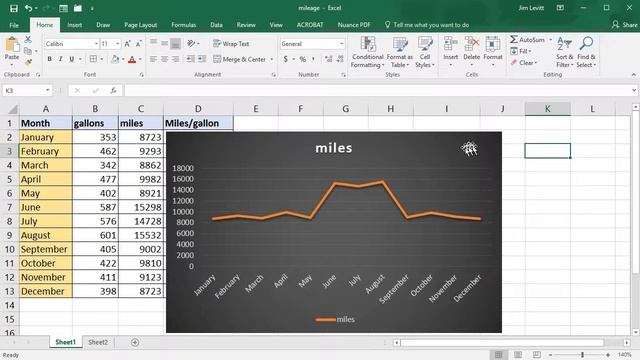Click the Jim Levitt account name

point(531,8)
